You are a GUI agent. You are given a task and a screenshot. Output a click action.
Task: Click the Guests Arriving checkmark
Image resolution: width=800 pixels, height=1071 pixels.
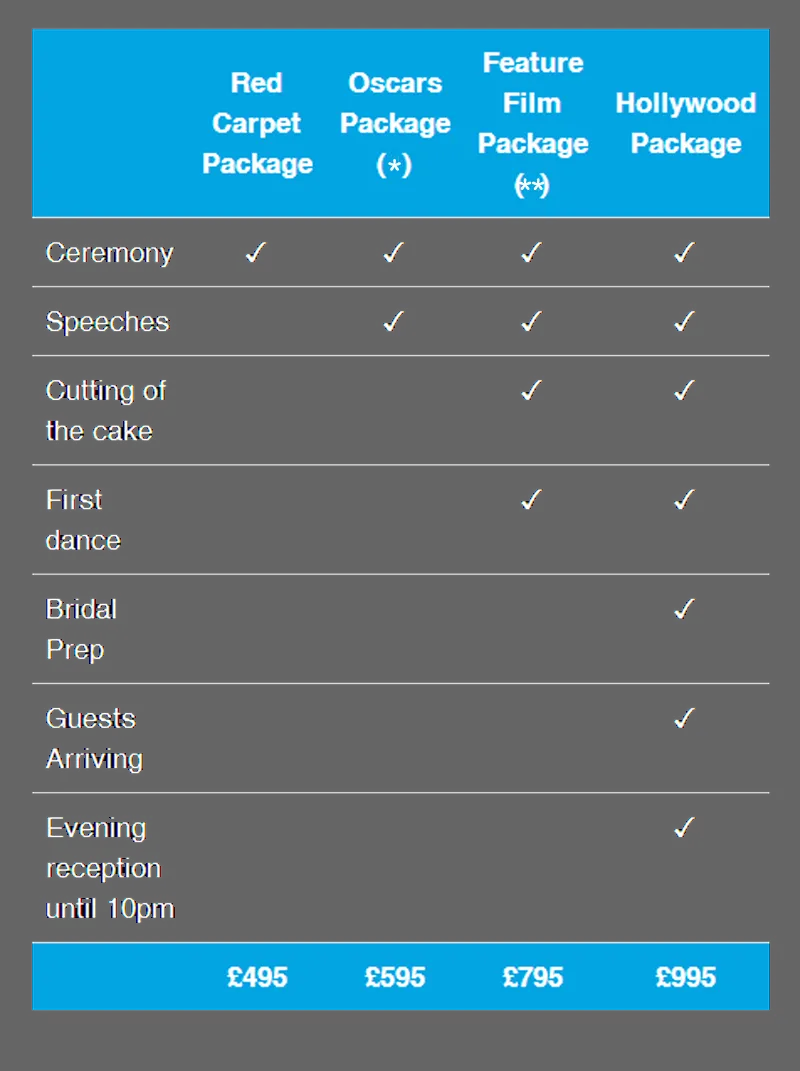685,718
